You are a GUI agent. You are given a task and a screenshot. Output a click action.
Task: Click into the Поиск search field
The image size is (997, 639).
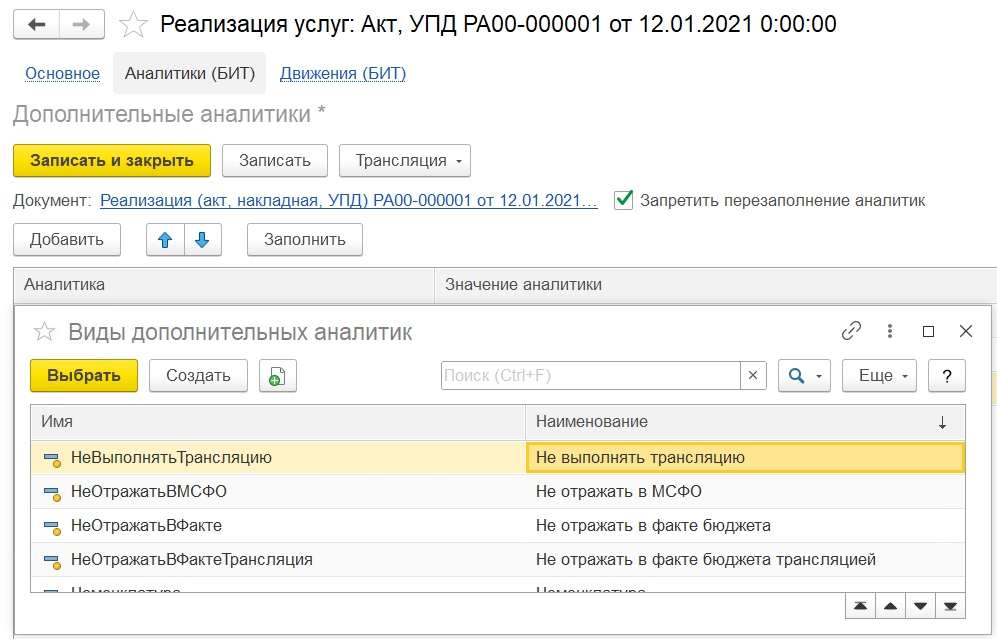click(x=590, y=376)
